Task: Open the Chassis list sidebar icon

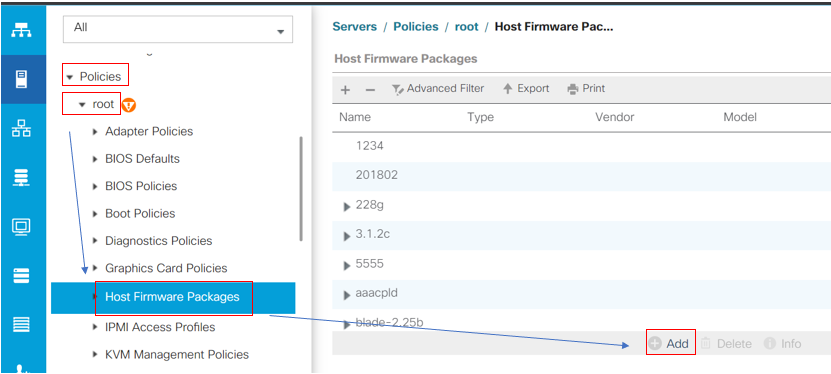Action: coord(21,324)
